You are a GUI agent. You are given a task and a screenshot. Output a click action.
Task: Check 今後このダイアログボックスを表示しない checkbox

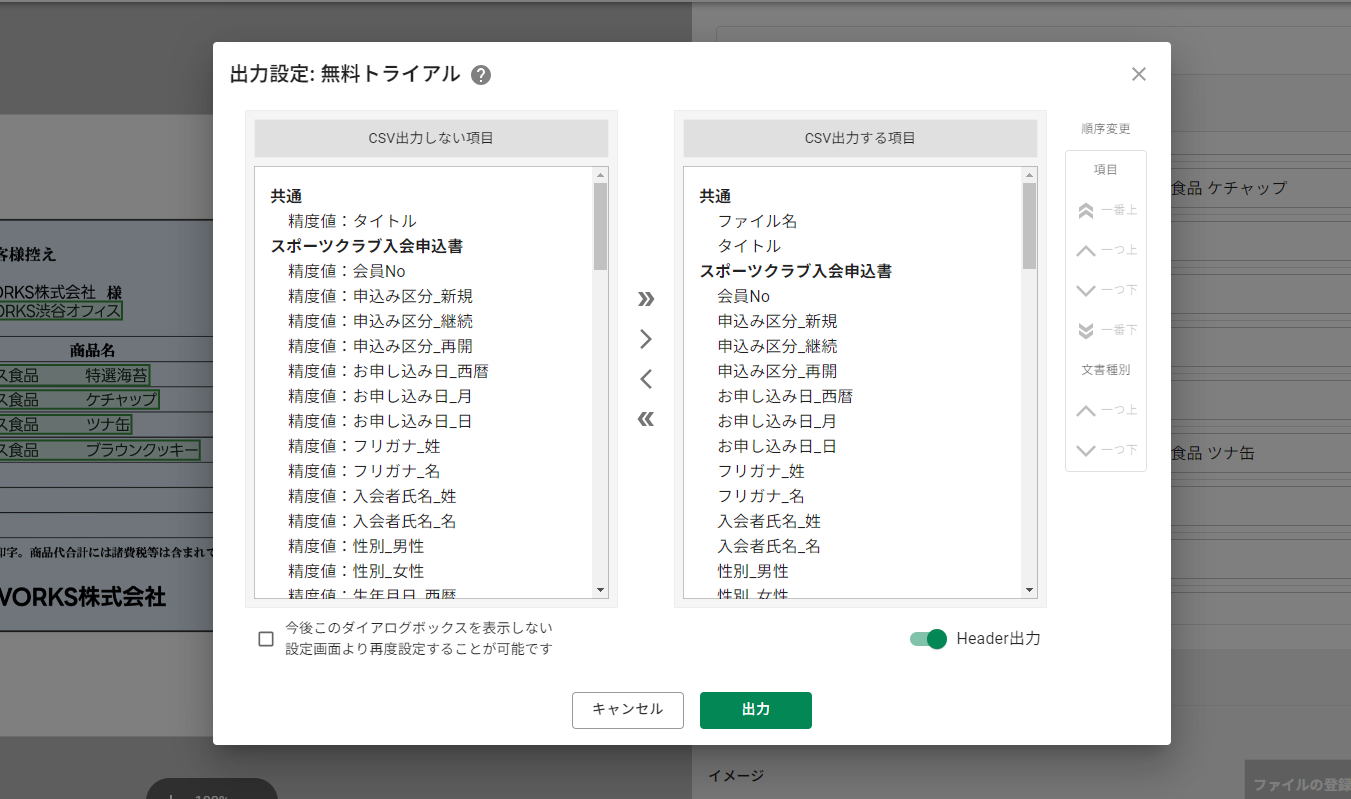[266, 639]
